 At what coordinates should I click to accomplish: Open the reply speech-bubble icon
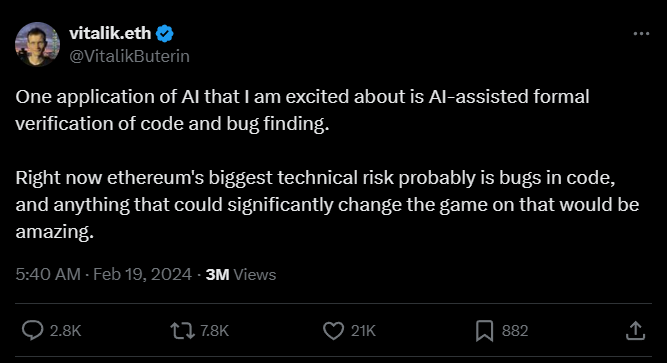(x=32, y=331)
